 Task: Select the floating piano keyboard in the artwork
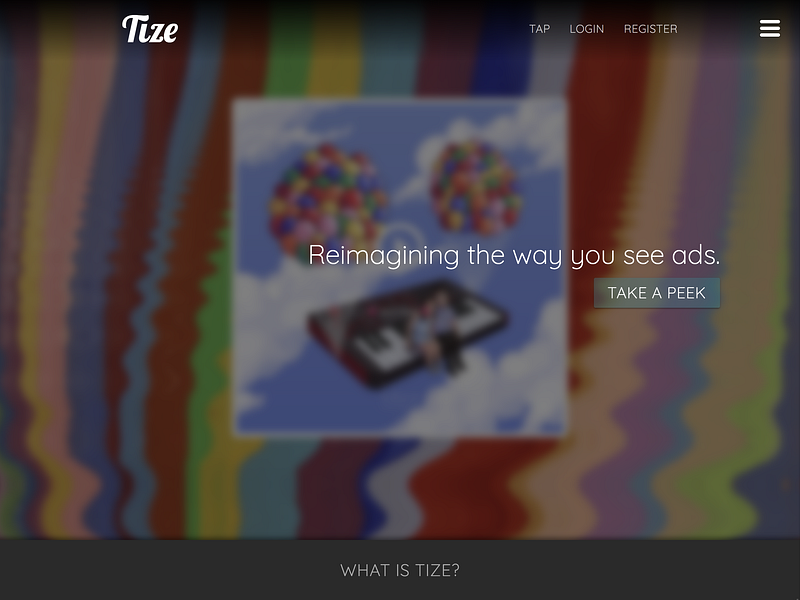408,332
